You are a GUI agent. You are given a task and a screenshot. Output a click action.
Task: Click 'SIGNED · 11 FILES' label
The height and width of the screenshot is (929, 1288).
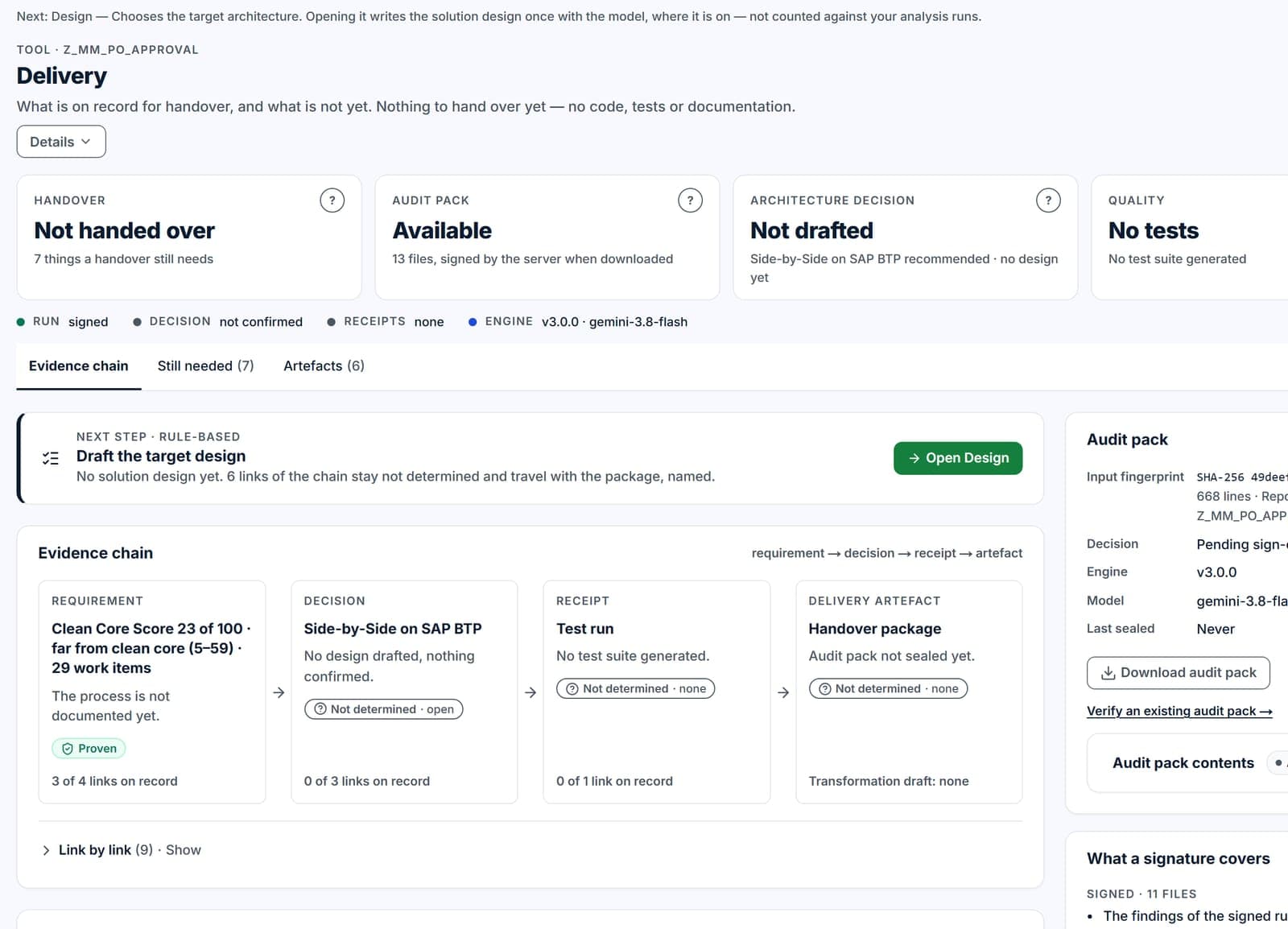[x=1141, y=894]
